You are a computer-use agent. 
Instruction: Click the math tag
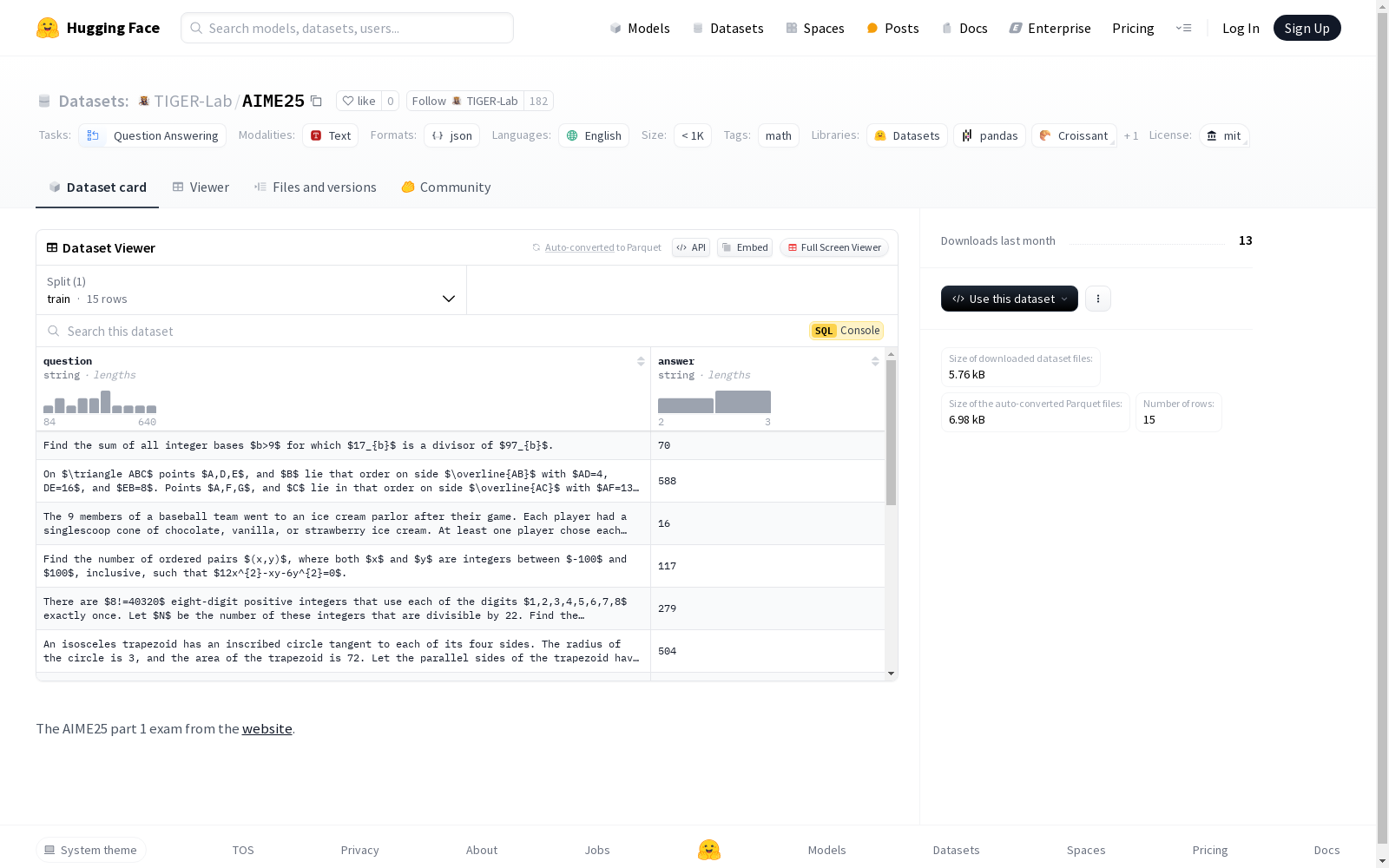[779, 135]
